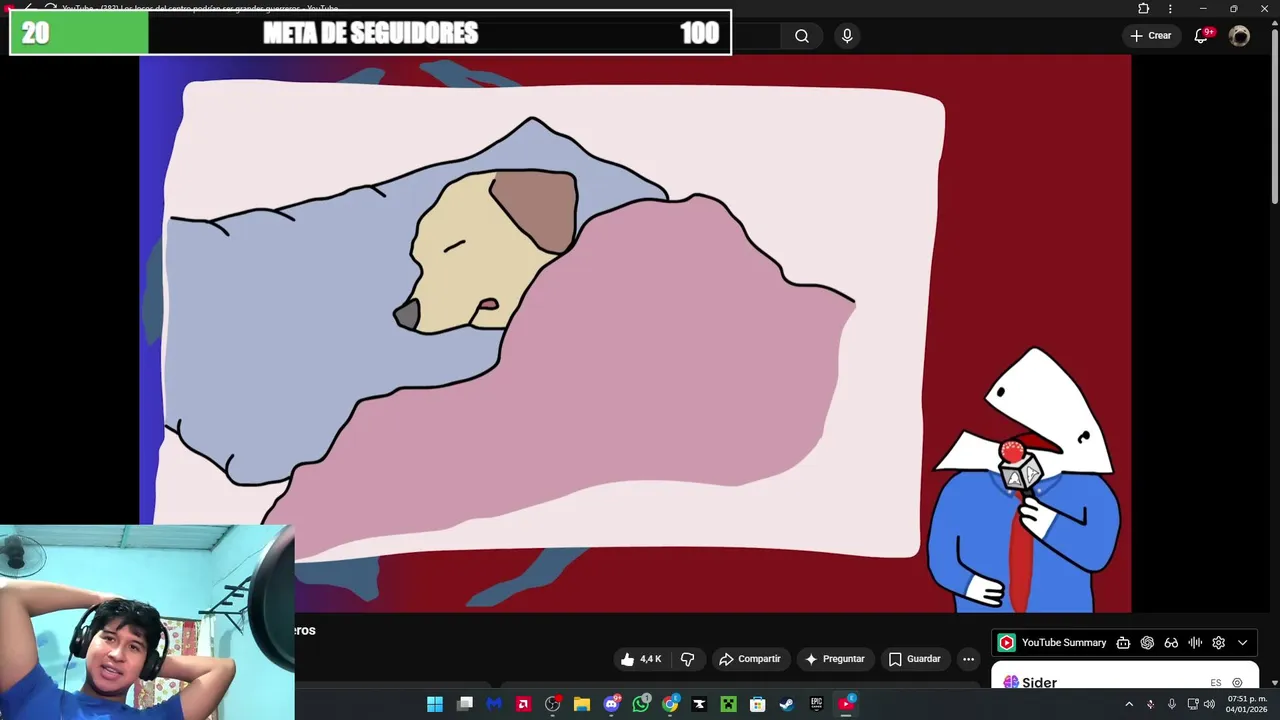Expand the YouTube Summary panel chevron

[x=1243, y=643]
